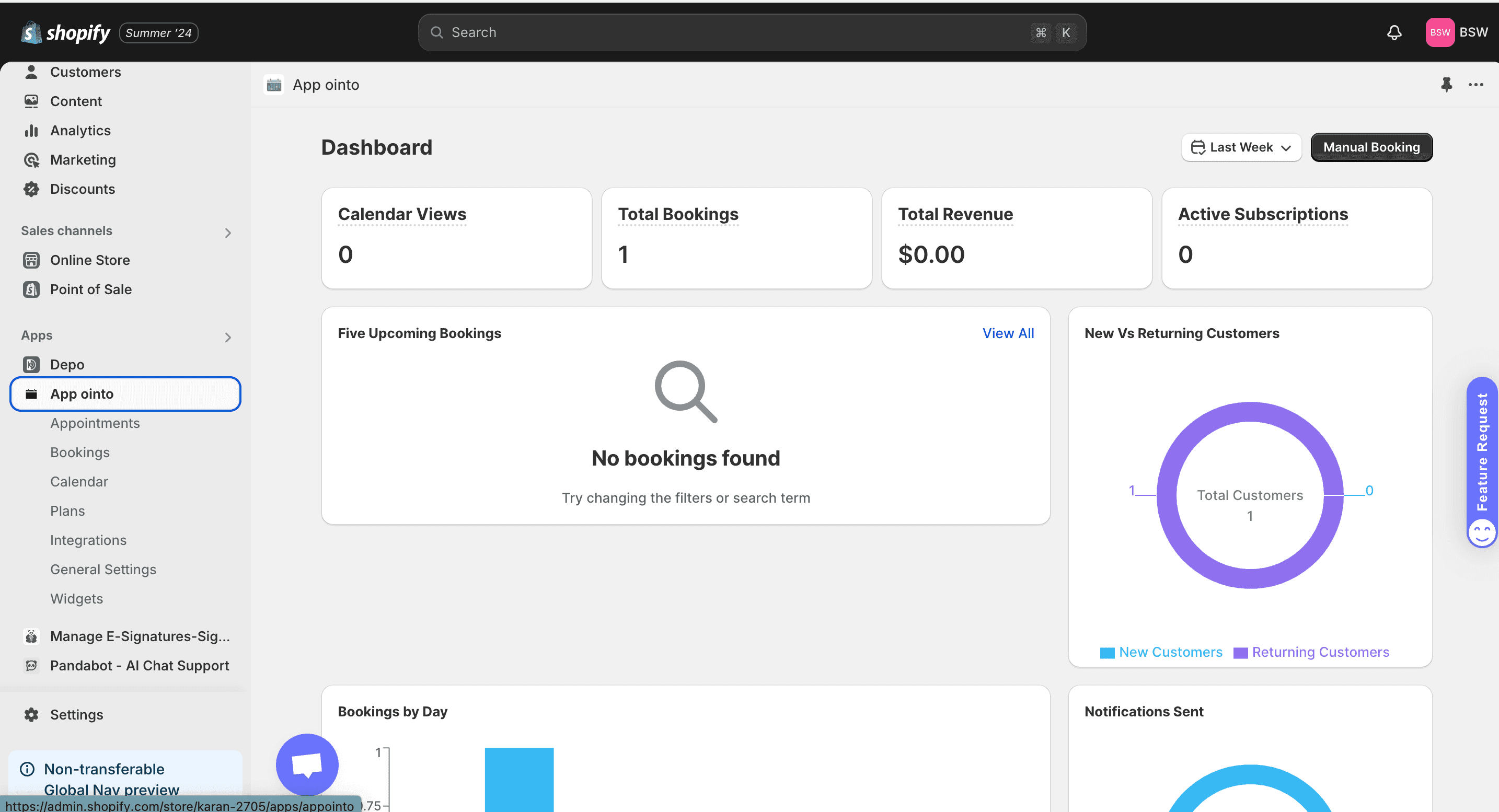Open Pandabot - AI Chat Support app
This screenshot has height=812, width=1499.
click(140, 665)
